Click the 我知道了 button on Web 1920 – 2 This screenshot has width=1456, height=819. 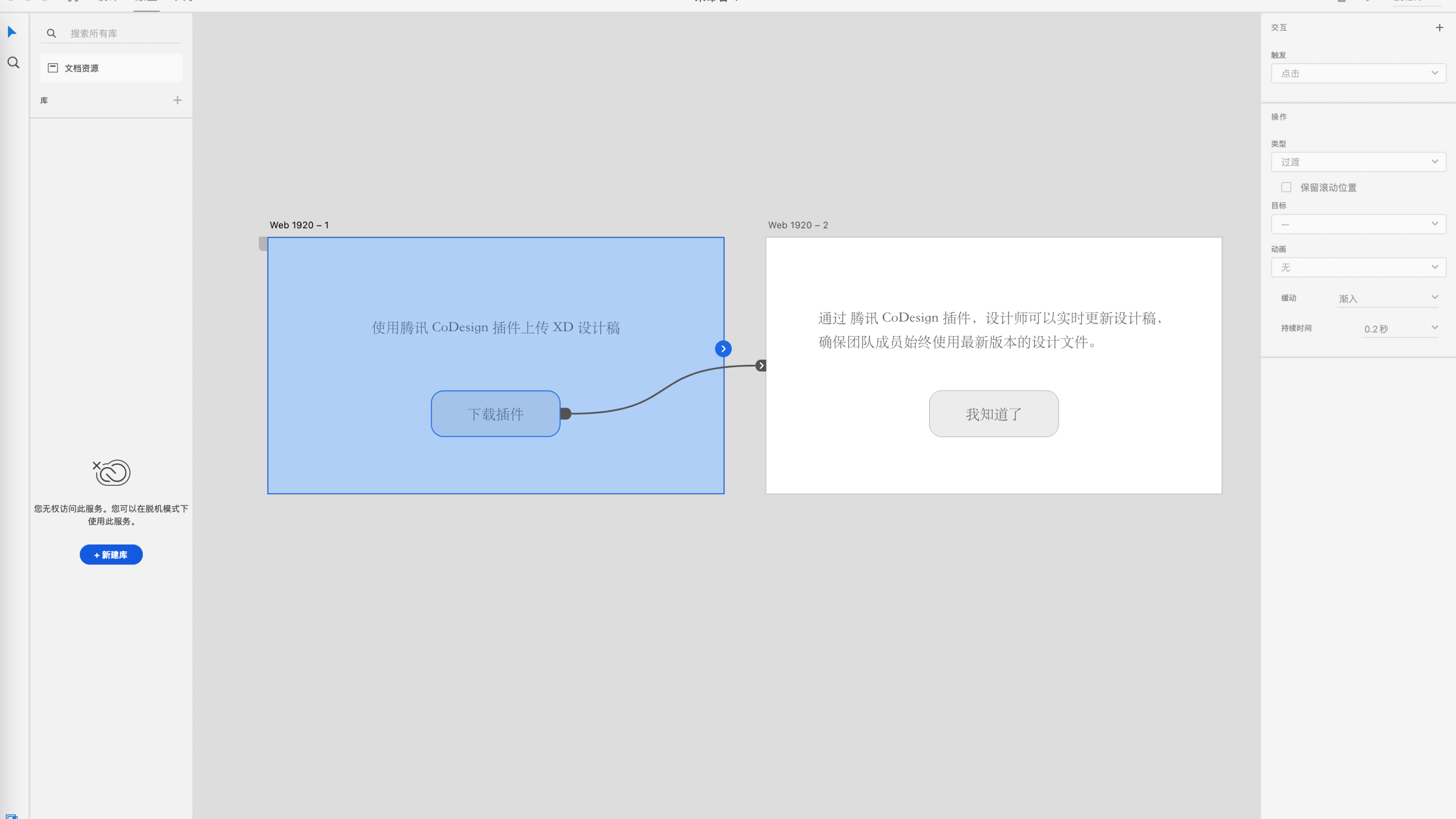[993, 413]
